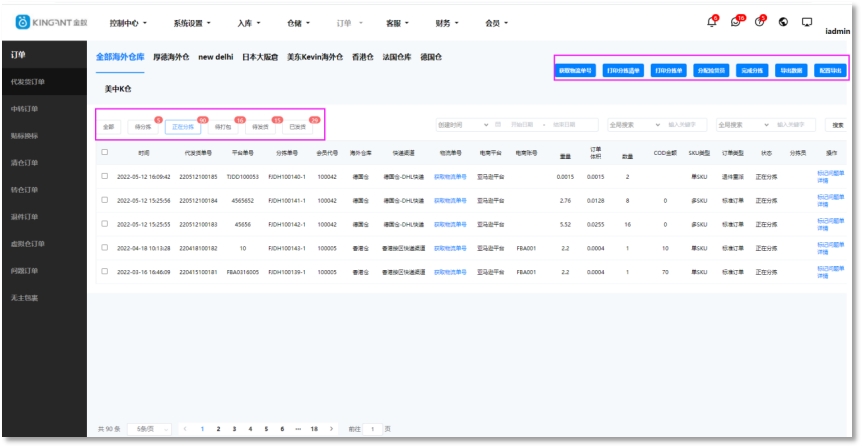
Task: Open the 6条/页 page size dropdown
Action: coord(149,429)
